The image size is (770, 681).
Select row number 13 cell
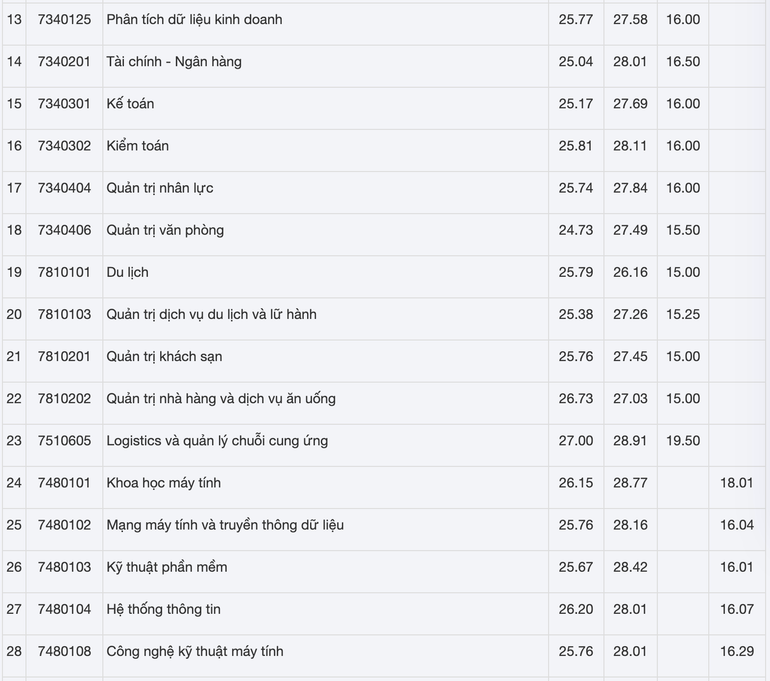(14, 19)
